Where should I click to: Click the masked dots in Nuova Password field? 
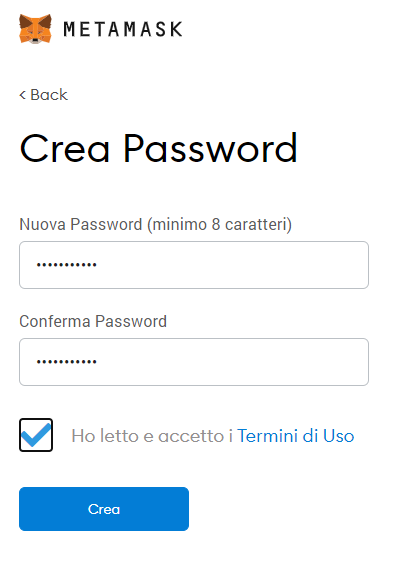pos(67,265)
